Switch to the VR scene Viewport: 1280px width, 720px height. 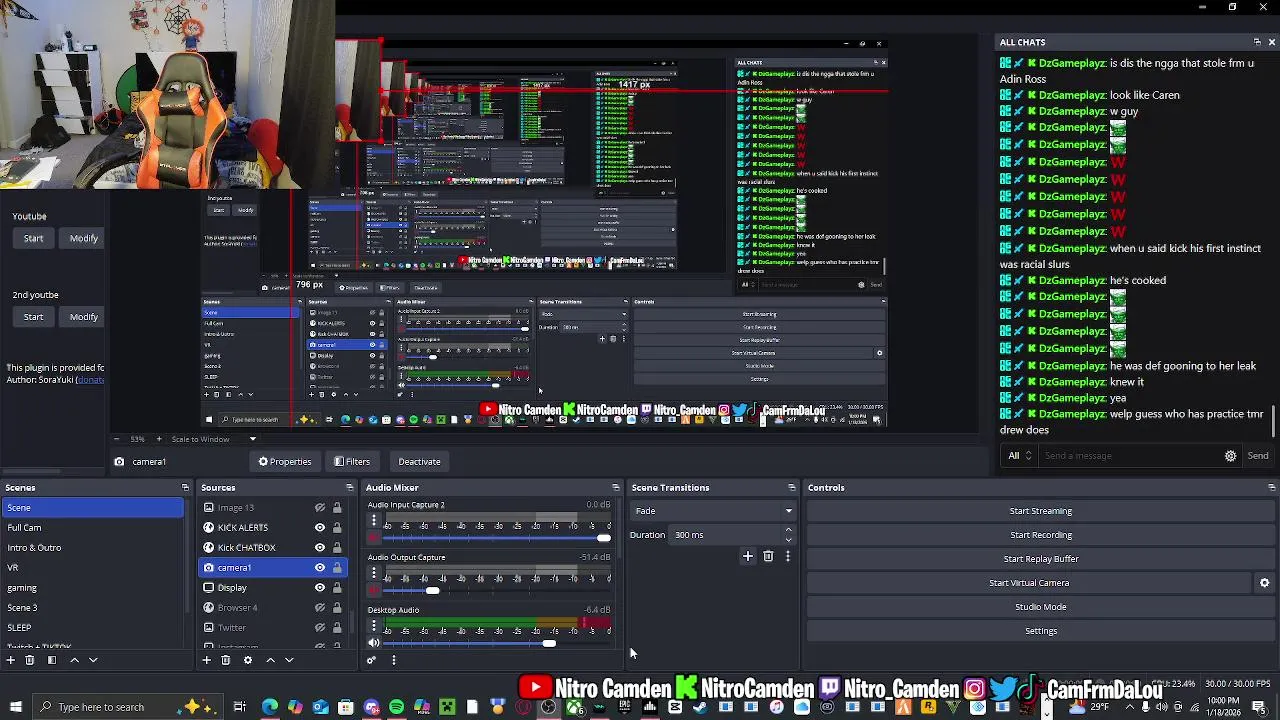93,568
